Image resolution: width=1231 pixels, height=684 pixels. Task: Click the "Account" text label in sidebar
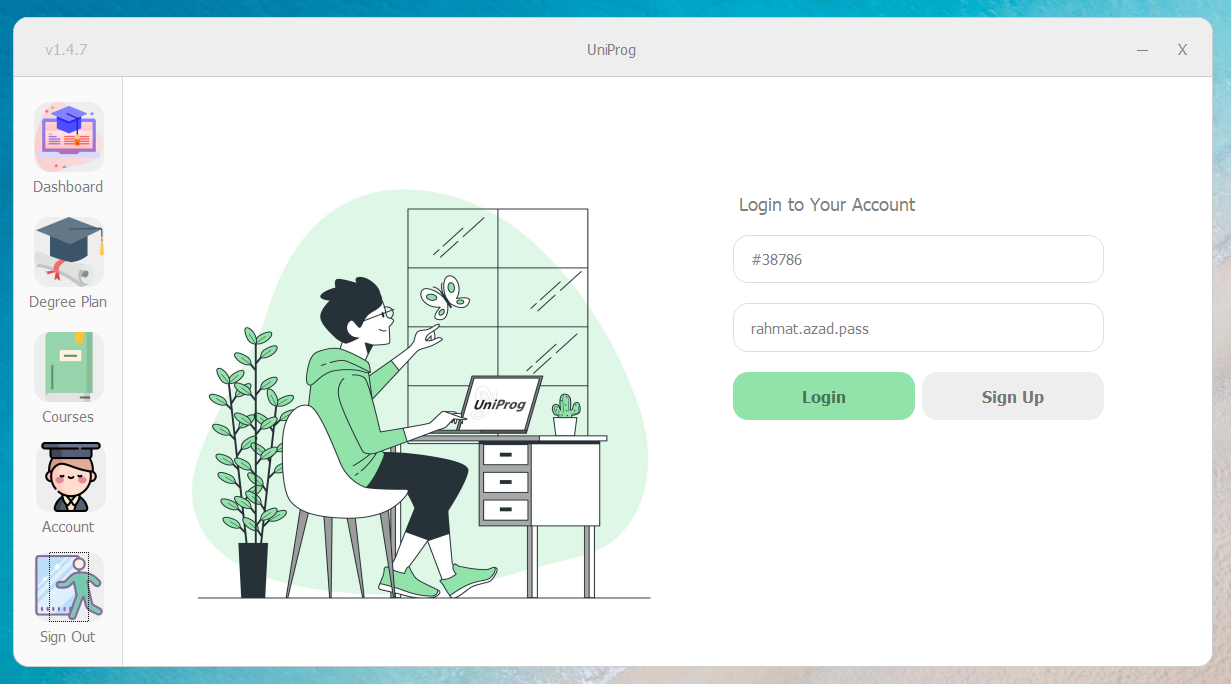[68, 527]
